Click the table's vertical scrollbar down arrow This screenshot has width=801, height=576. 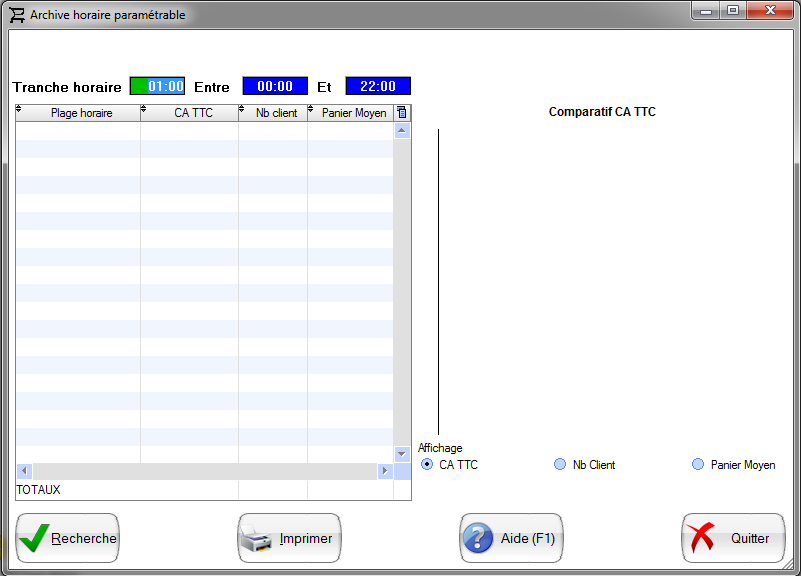(402, 454)
